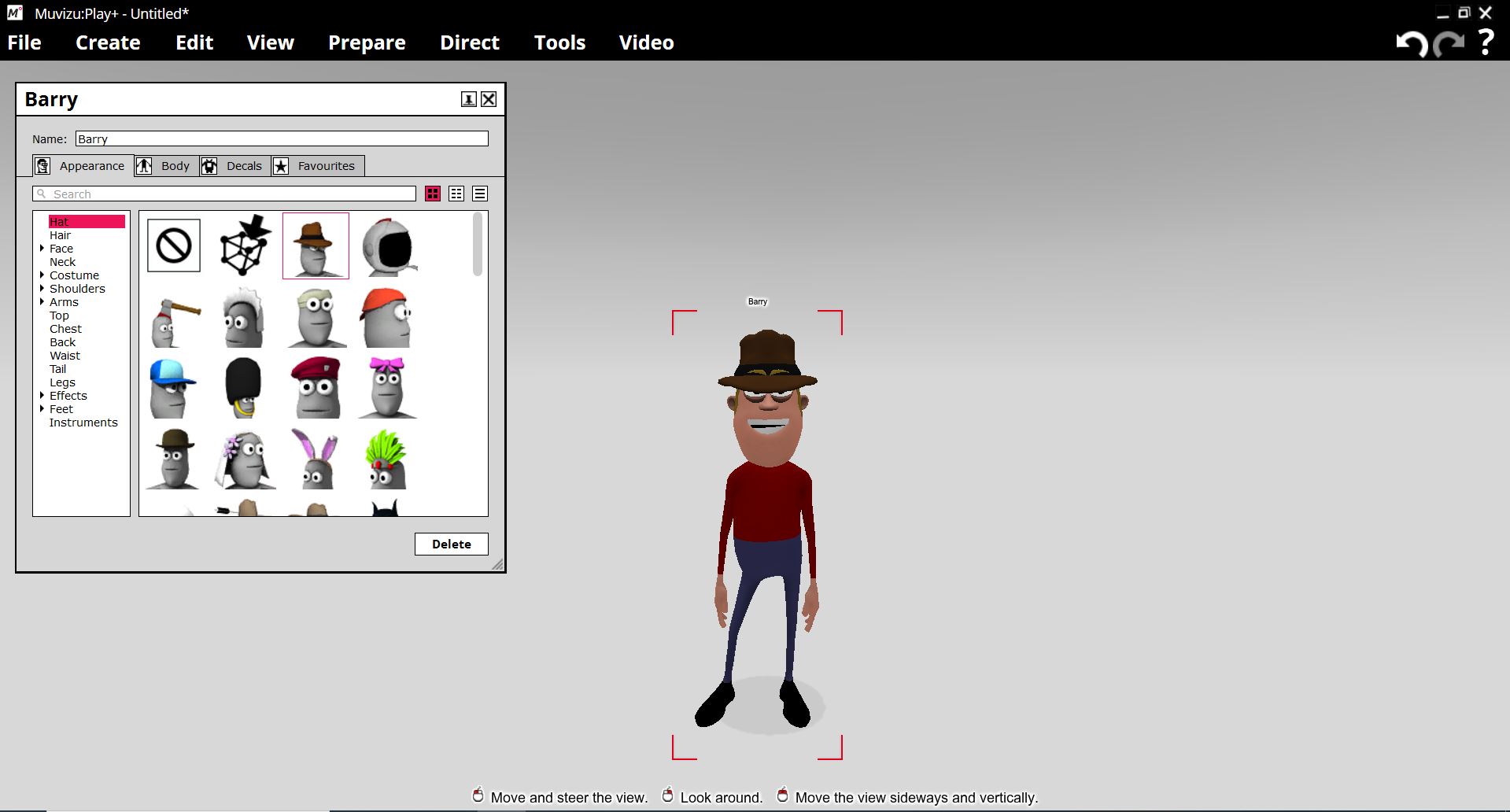Click the thumbnail list scrollbar handle

tap(477, 245)
